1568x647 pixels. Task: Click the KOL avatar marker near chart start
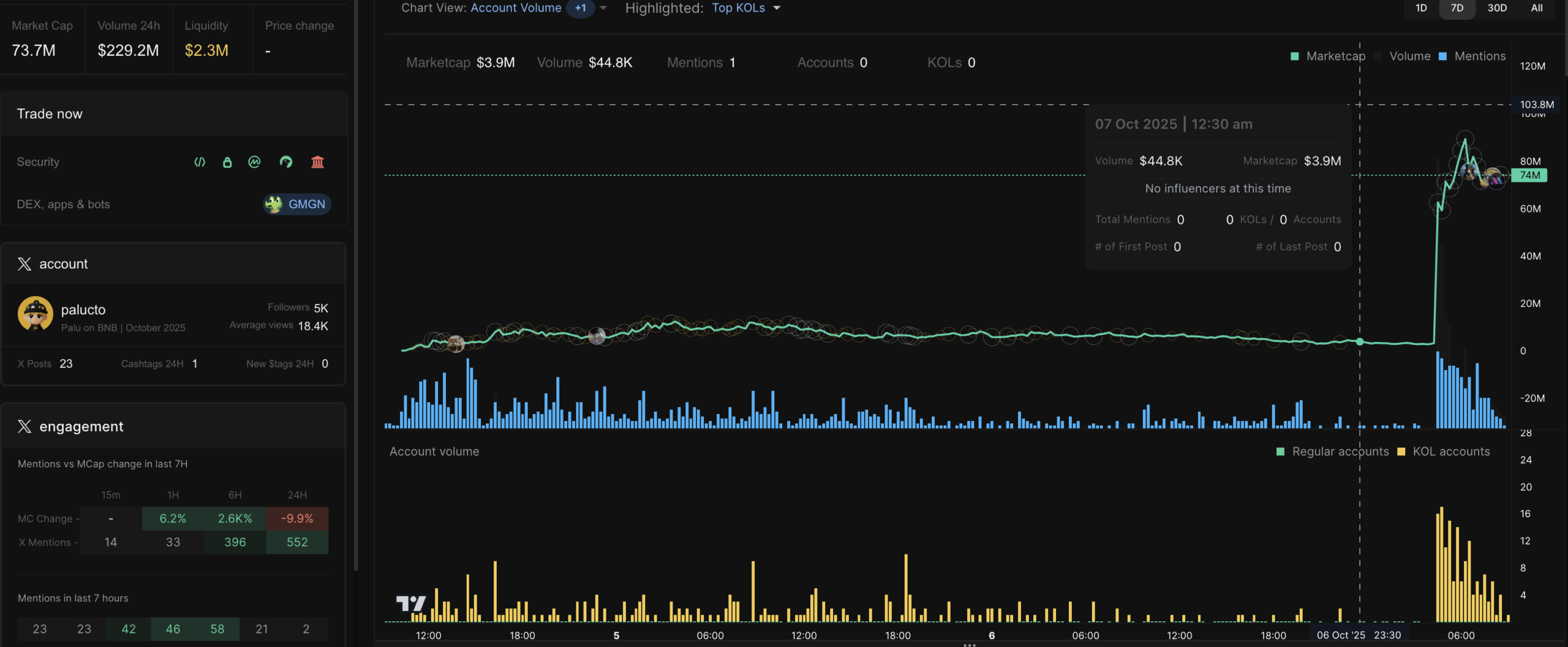456,344
